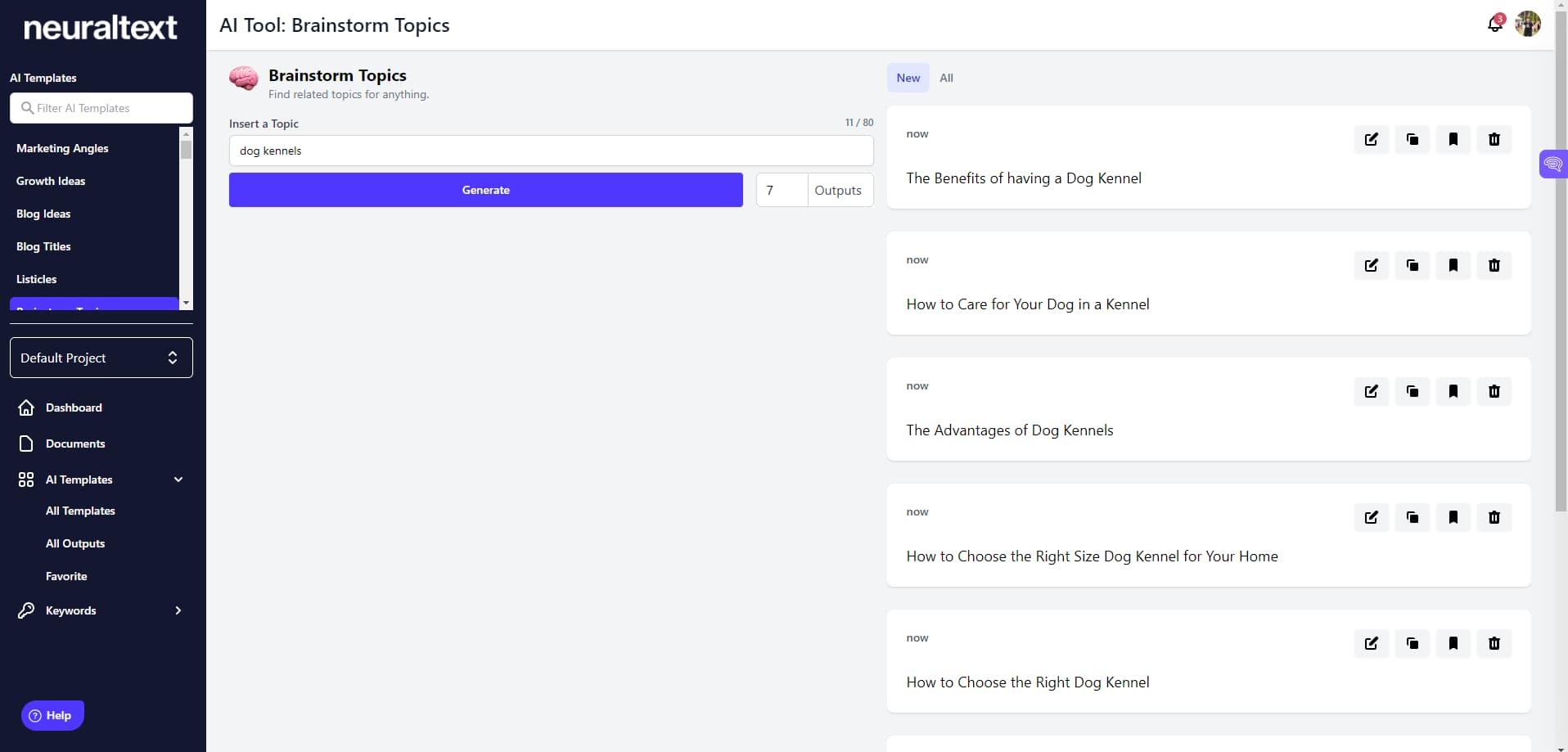
Task: Copy the "How to Care for Your Dog in a Kennel" result
Action: click(1413, 265)
